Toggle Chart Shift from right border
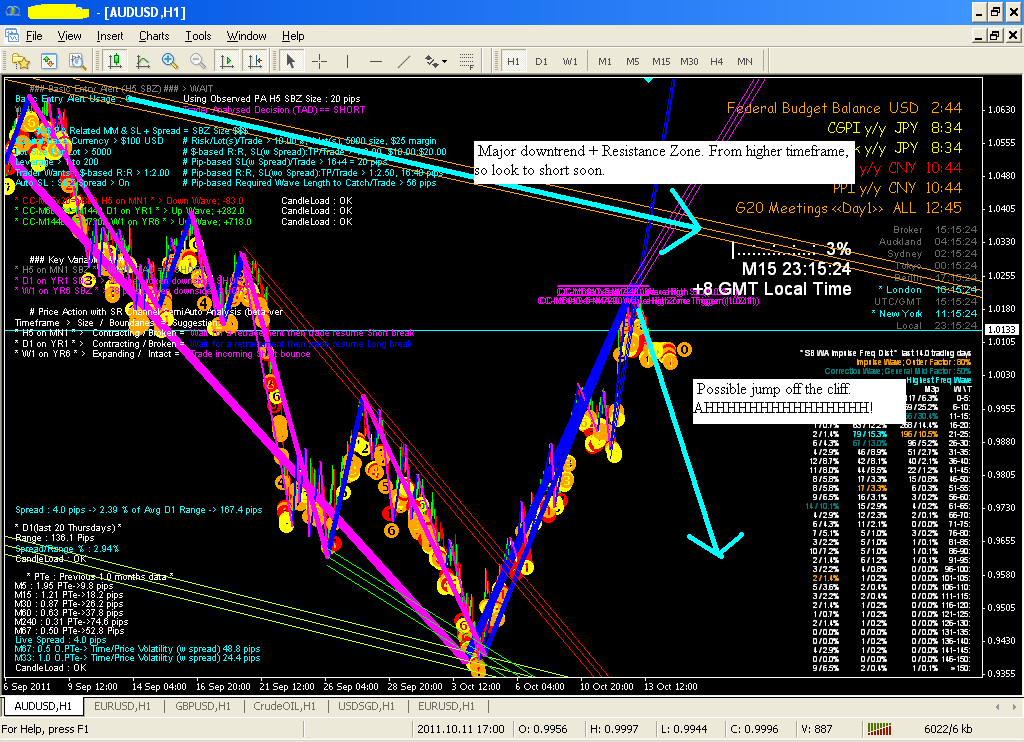Screen dimensions: 1024x742 [x=255, y=61]
